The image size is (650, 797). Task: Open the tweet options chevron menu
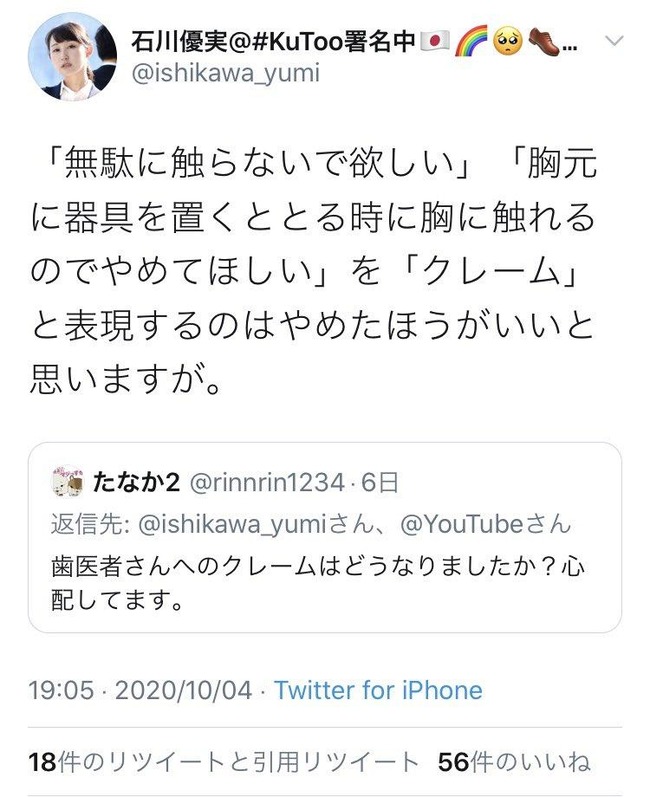click(x=615, y=41)
